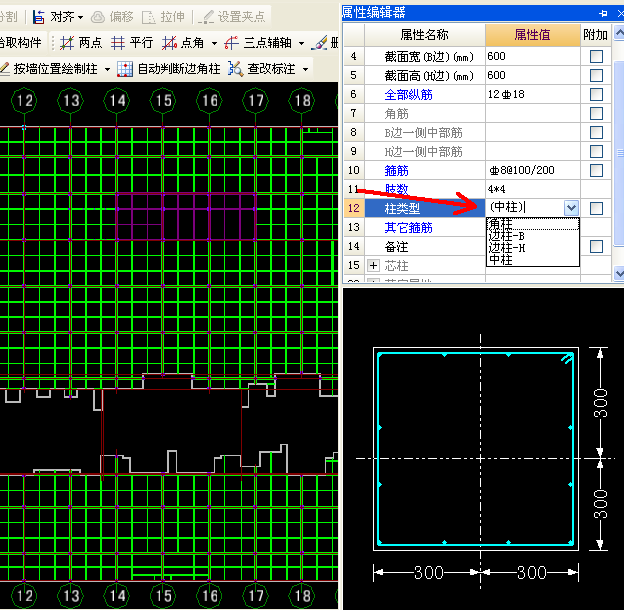624x610 pixels.
Task: Click the brush icon right of 三点辅轴
Action: pyautogui.click(x=319, y=43)
